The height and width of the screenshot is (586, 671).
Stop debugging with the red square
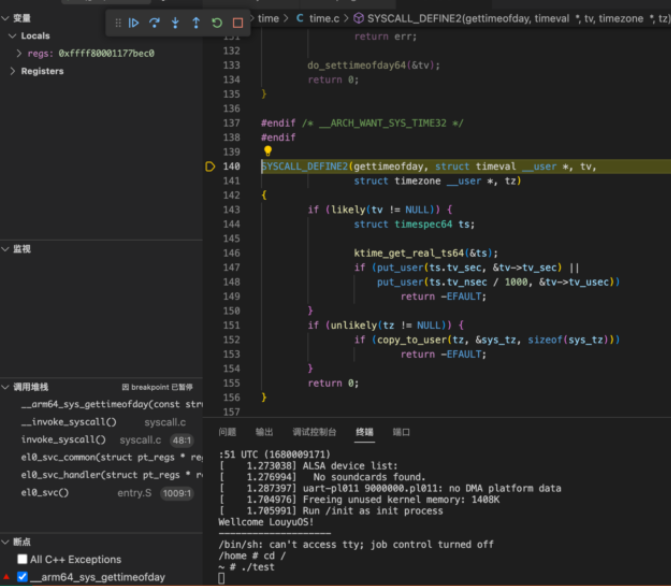238,23
